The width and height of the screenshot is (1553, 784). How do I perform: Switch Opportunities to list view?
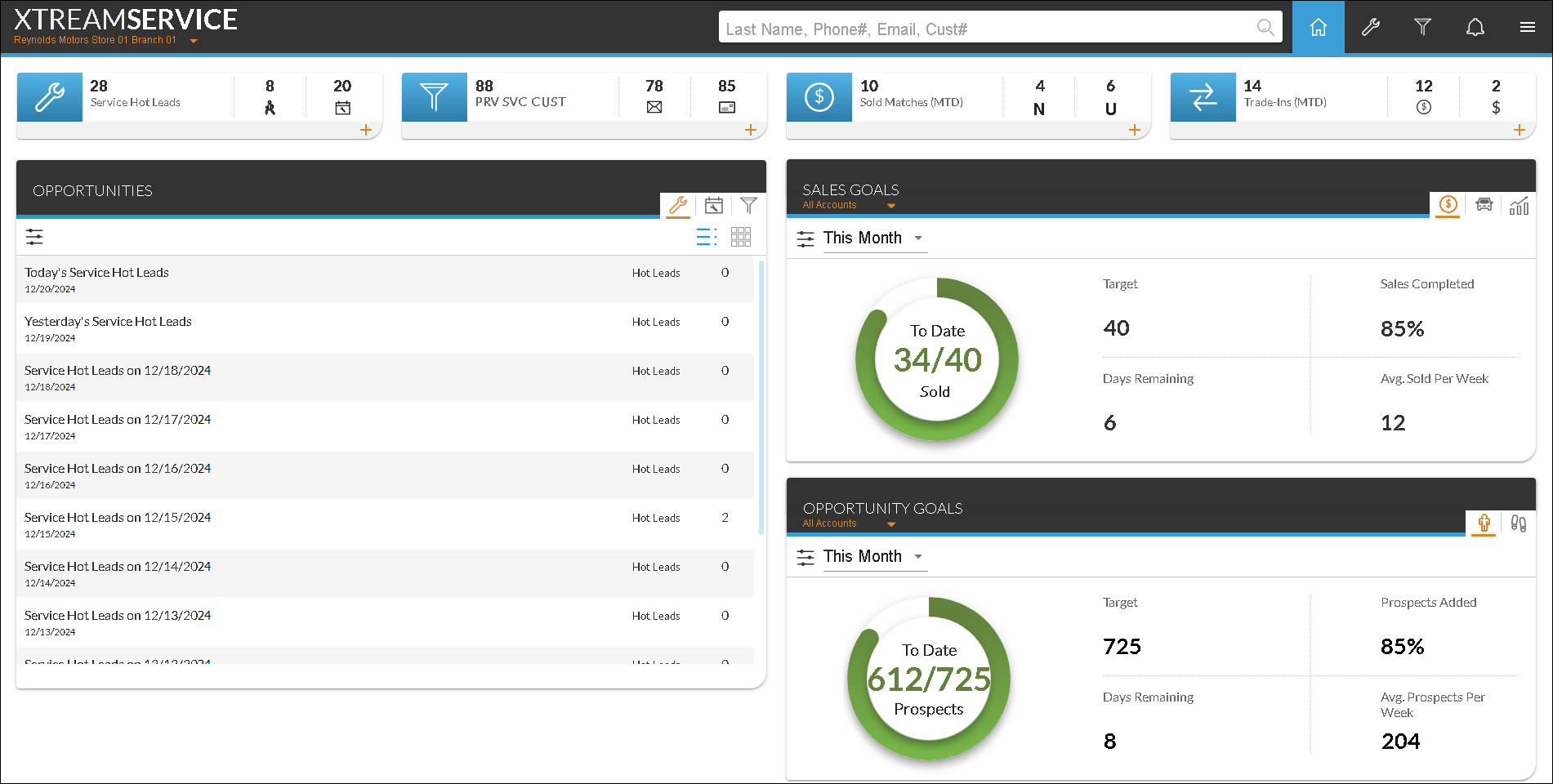[x=706, y=237]
